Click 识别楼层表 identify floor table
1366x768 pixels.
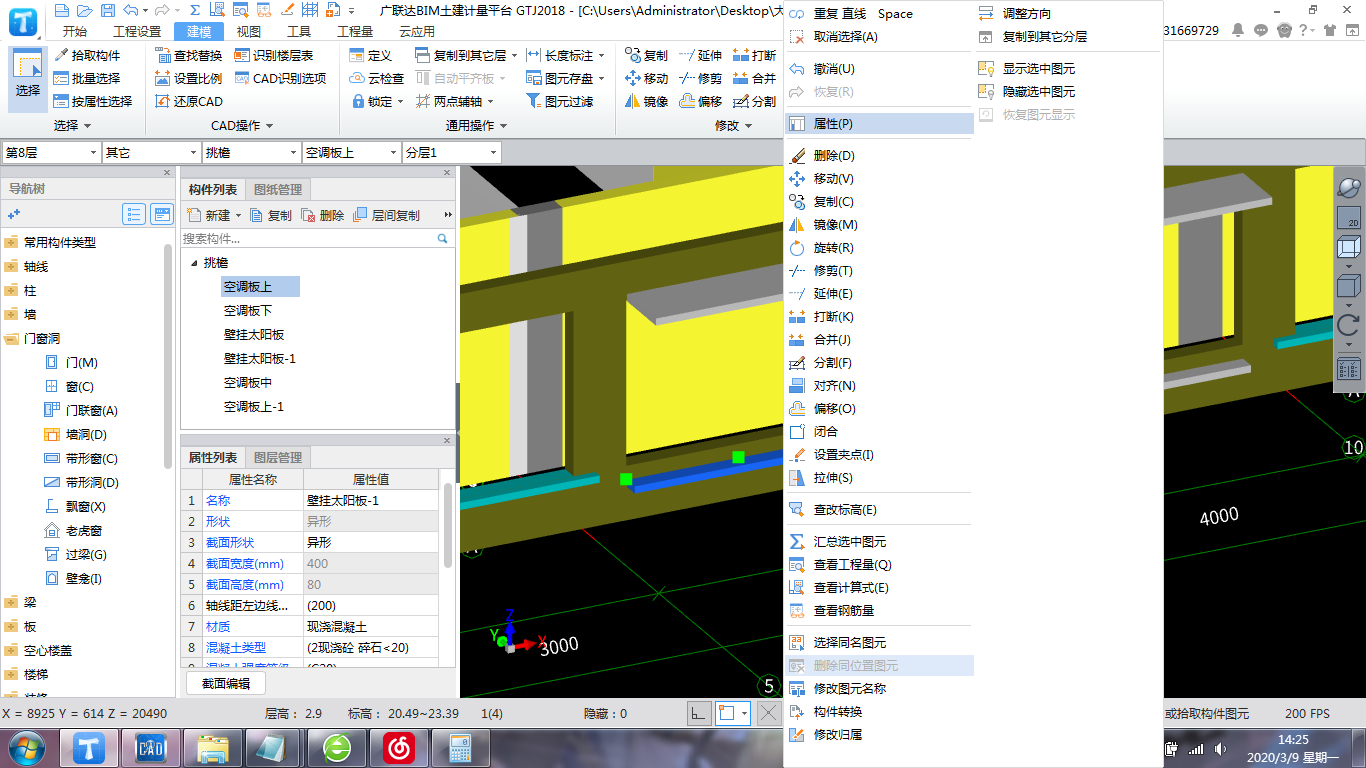[274, 55]
